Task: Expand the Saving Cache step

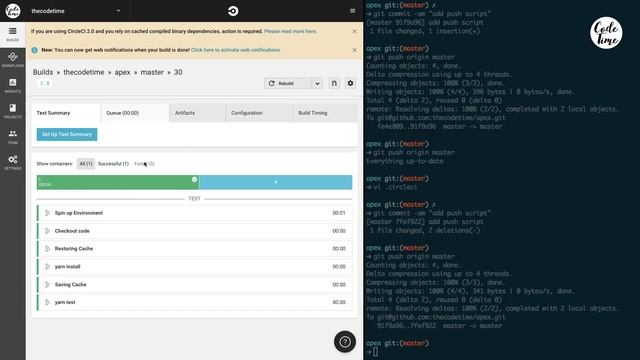Action: point(195,284)
